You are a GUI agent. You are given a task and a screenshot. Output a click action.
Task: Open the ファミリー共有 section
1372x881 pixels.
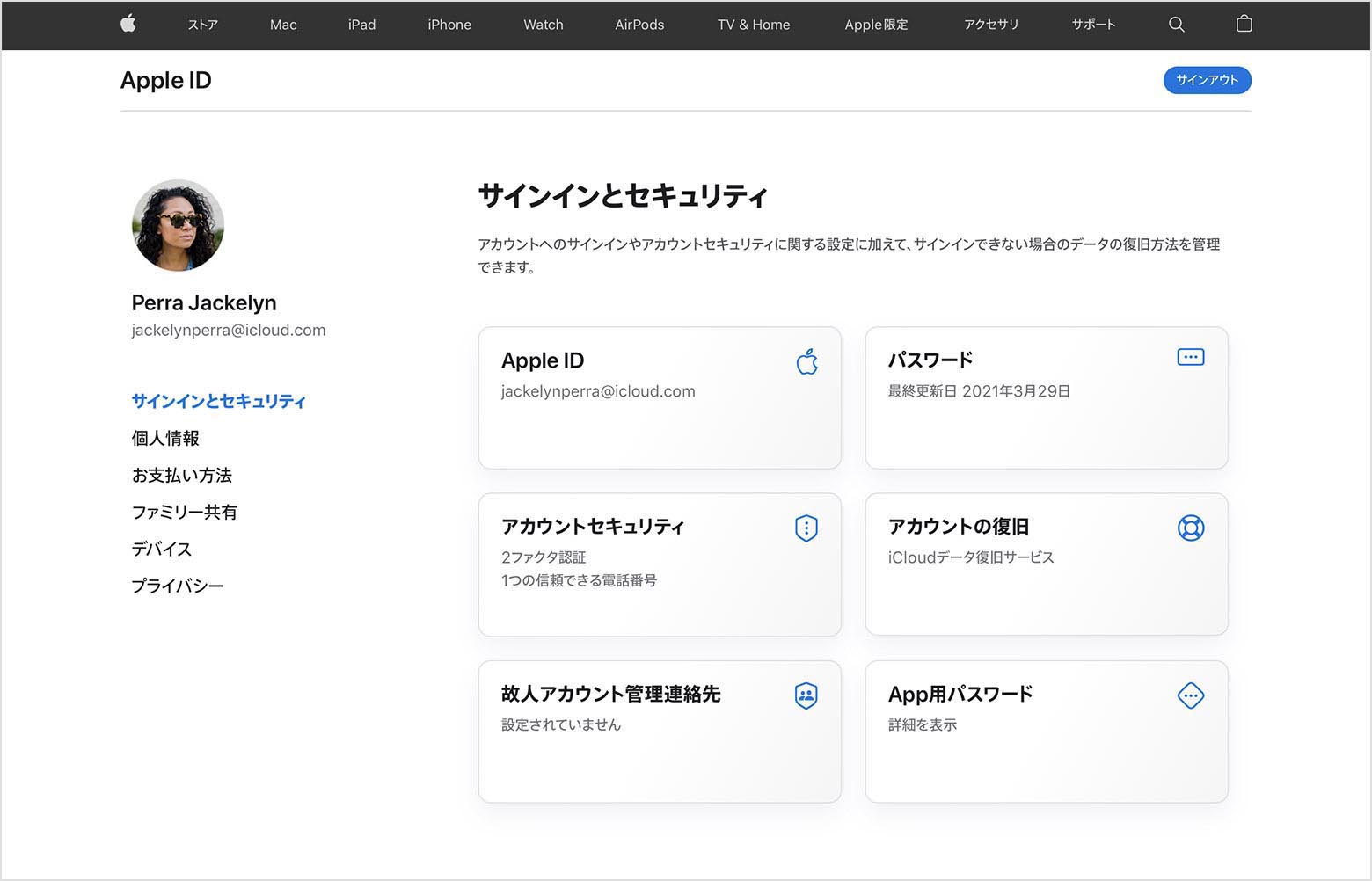(184, 512)
